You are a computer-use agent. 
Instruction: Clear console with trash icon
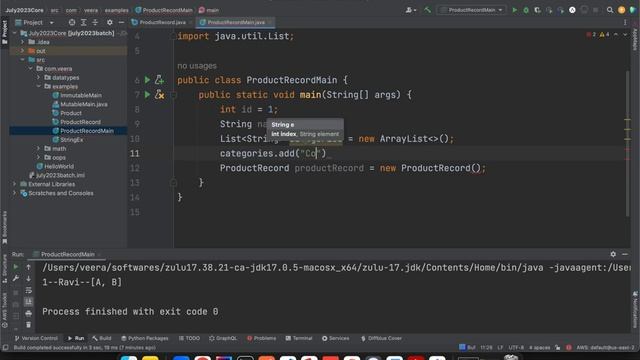28,325
